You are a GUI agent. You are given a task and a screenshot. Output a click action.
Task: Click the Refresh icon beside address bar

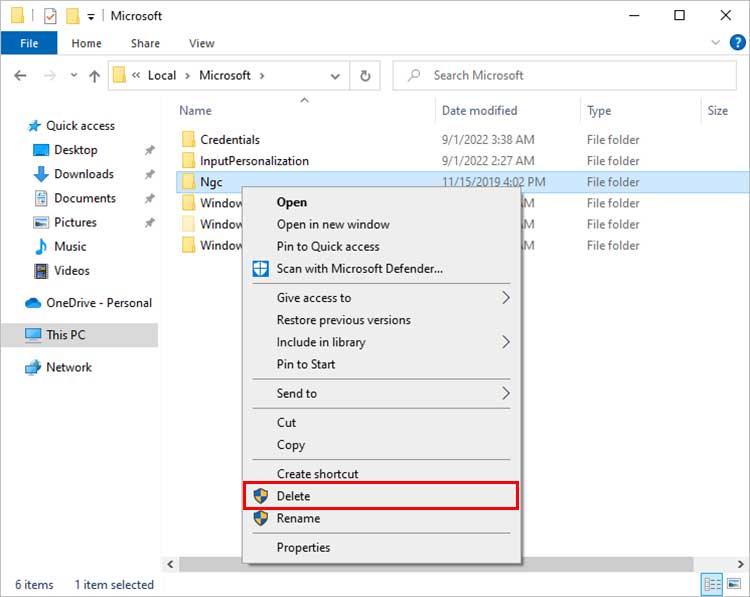(365, 76)
